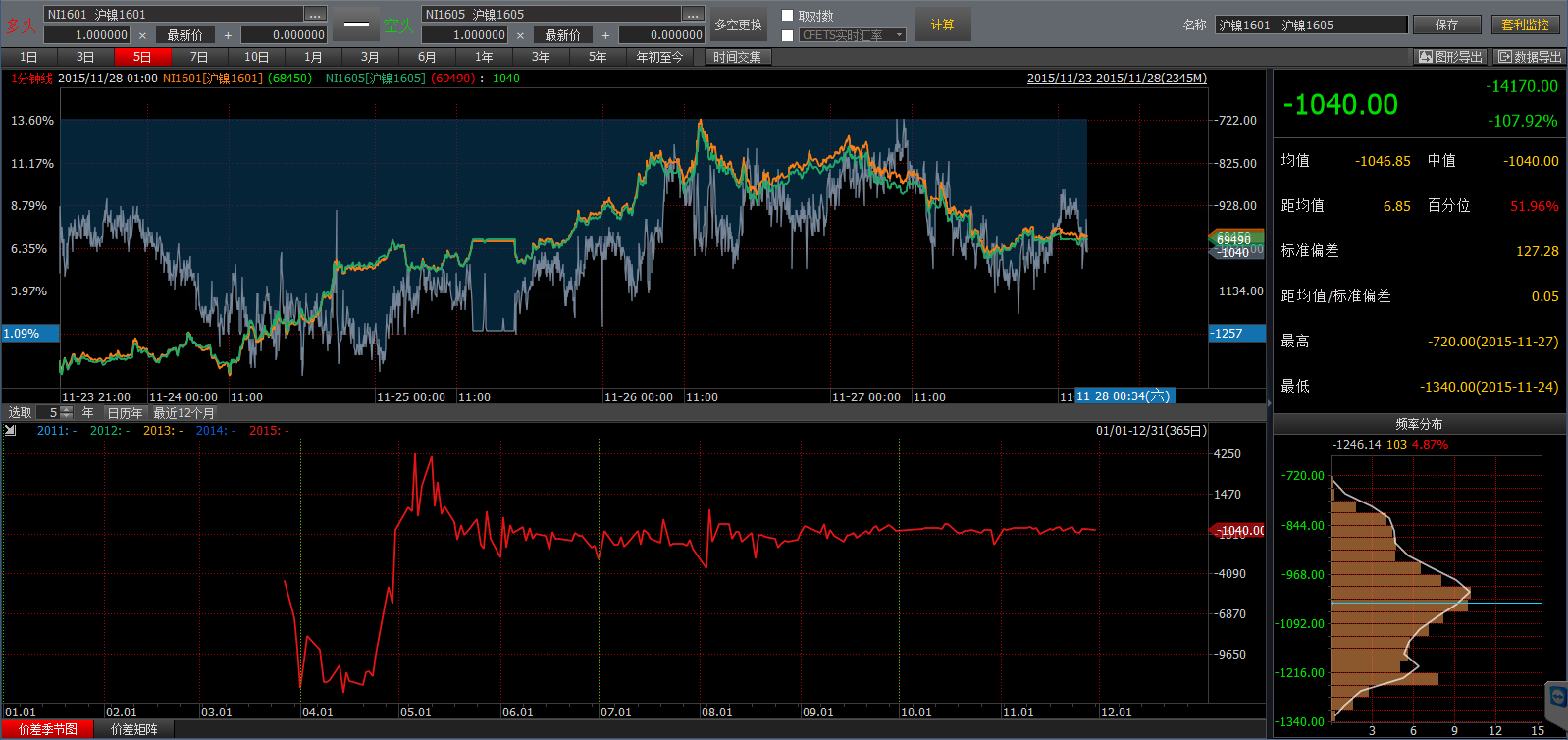The height and width of the screenshot is (740, 1568).
Task: Click the 数据导出 data export icon
Action: coord(1504,57)
